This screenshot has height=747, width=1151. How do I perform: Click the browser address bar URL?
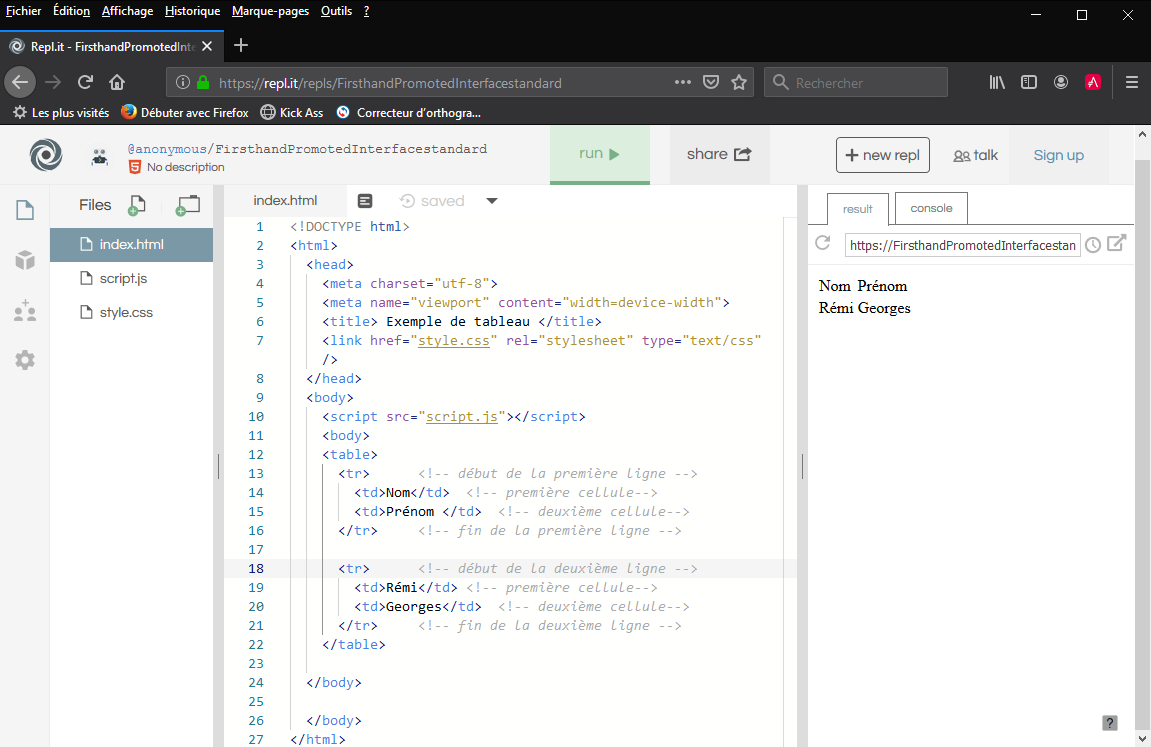(391, 83)
